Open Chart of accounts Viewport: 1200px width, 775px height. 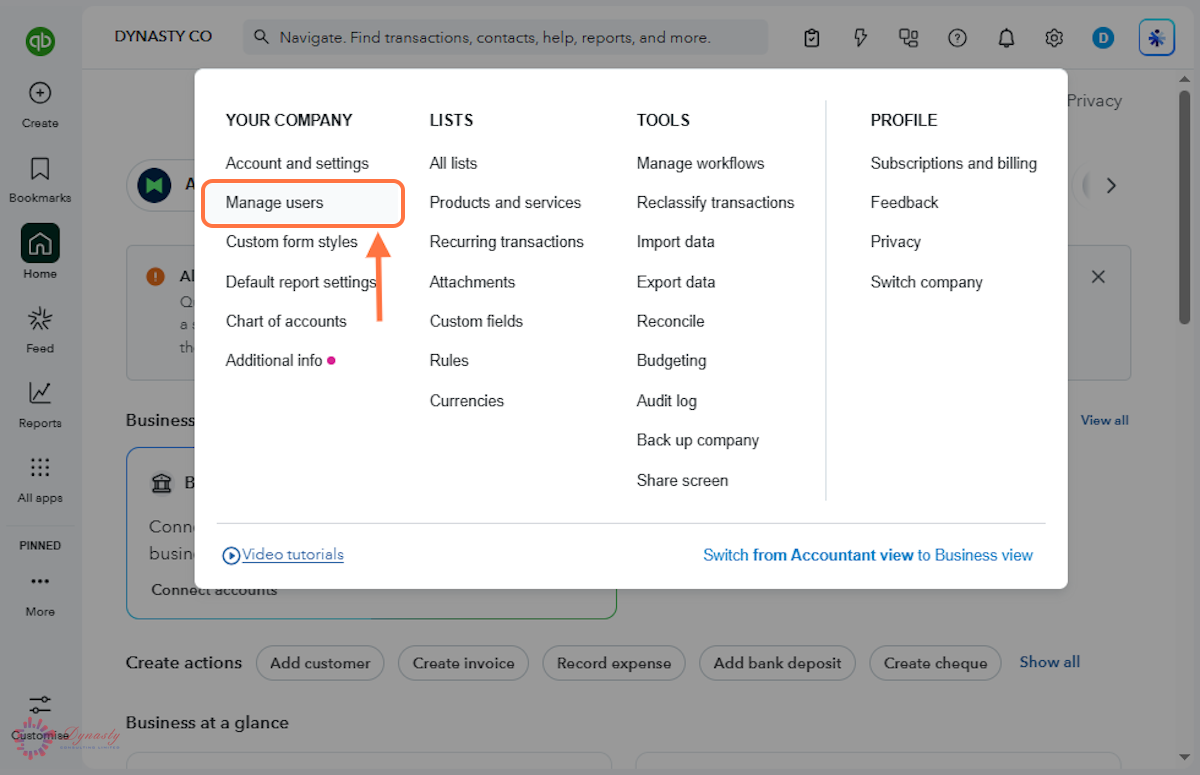286,321
